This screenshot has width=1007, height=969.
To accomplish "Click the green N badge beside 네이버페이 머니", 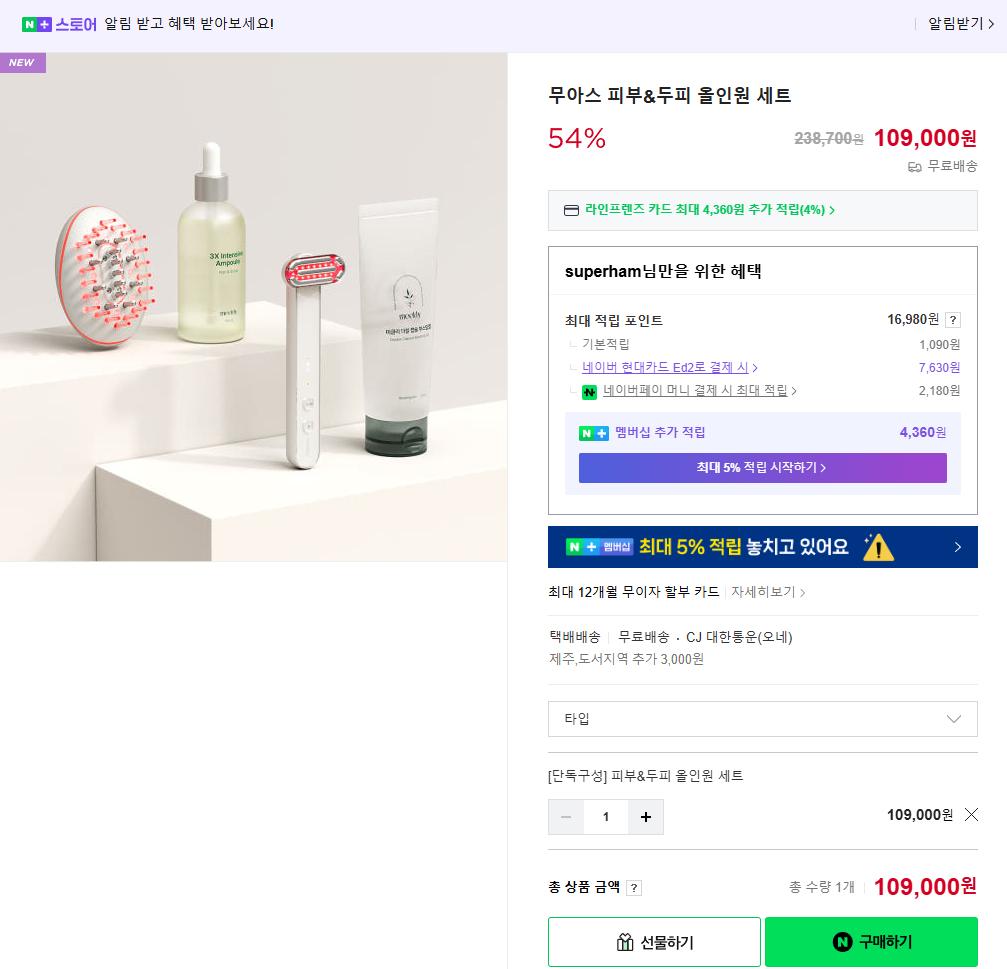I will click(590, 391).
